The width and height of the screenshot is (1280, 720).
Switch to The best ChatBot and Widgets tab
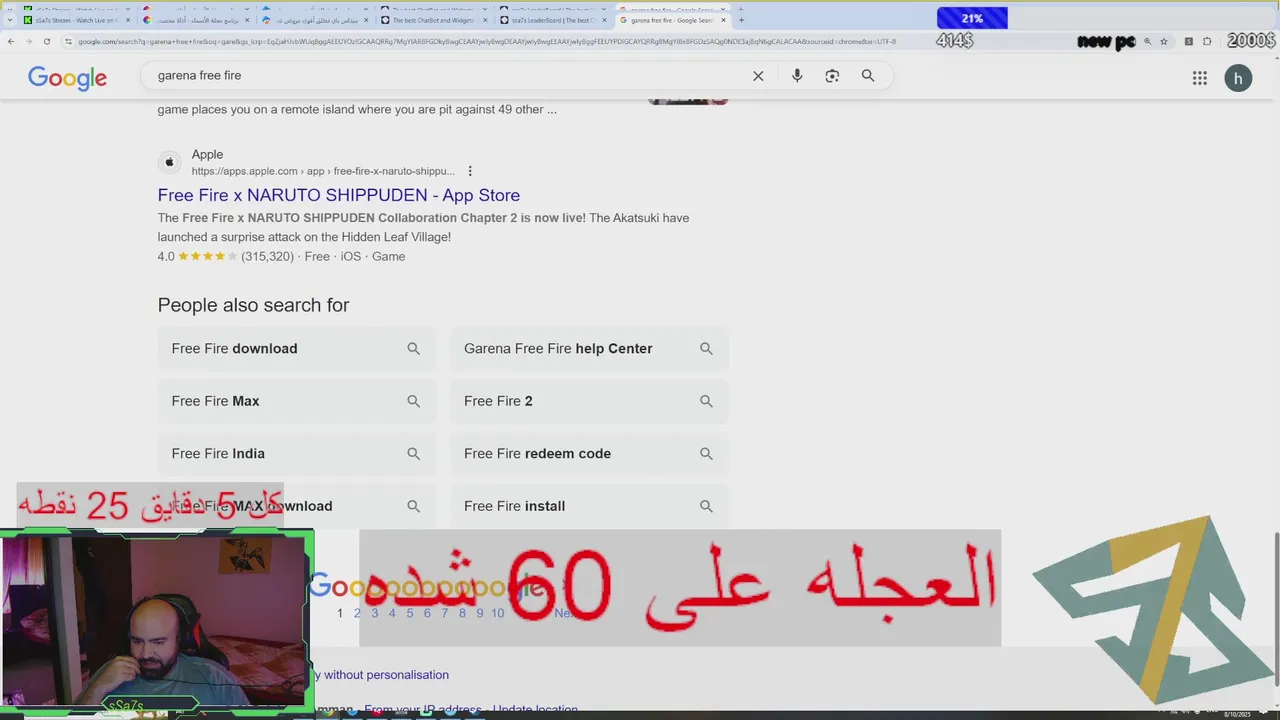tap(432, 20)
